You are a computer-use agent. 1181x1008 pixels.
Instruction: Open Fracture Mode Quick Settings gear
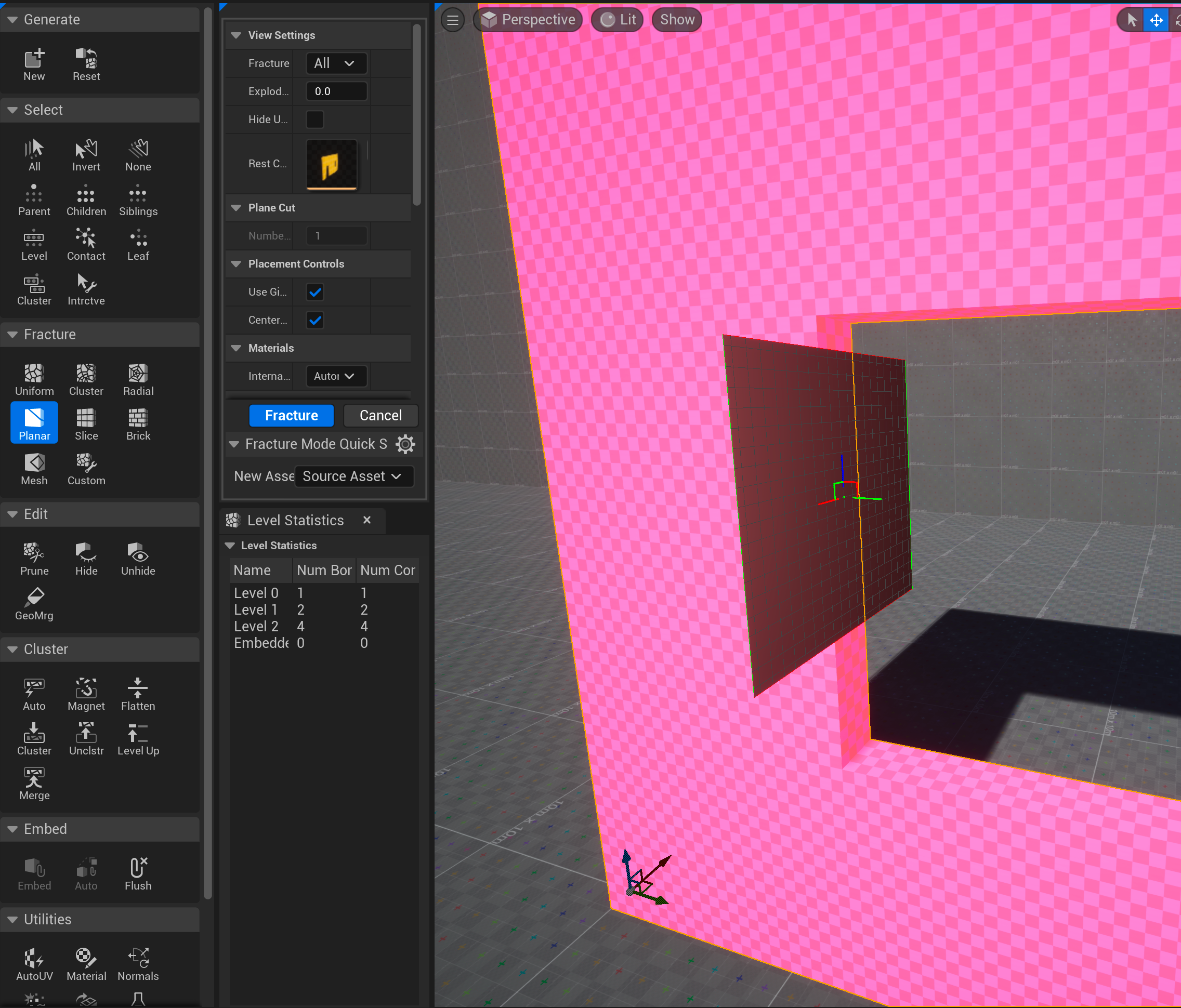coord(405,444)
